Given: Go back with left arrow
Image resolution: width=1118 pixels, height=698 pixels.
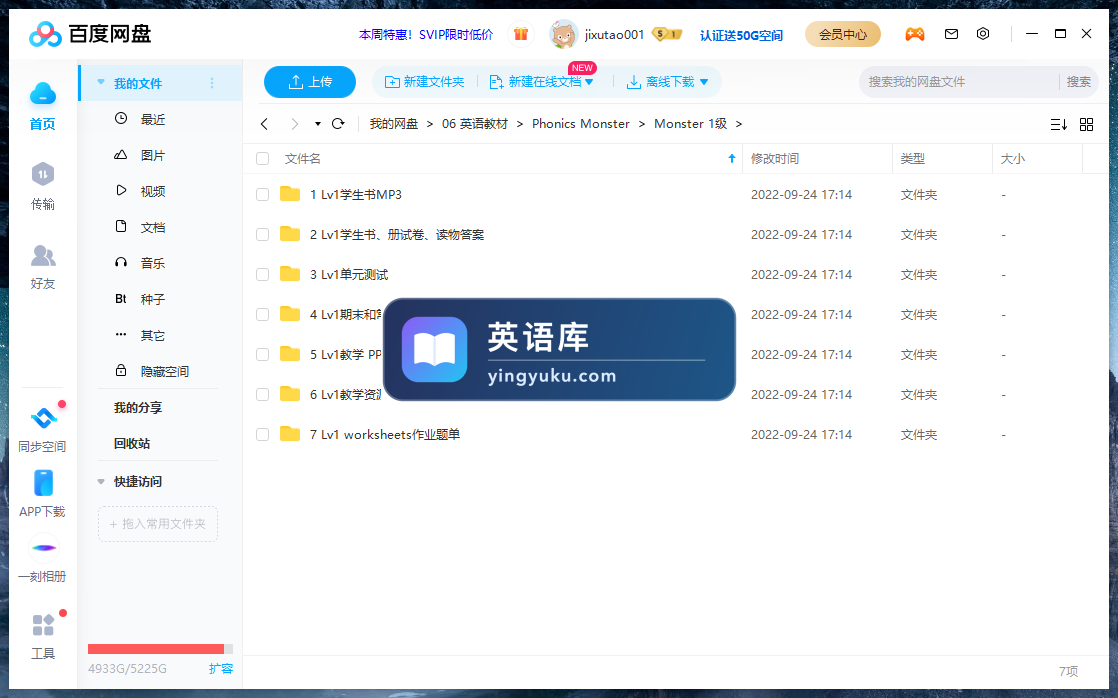Looking at the screenshot, I should 265,124.
